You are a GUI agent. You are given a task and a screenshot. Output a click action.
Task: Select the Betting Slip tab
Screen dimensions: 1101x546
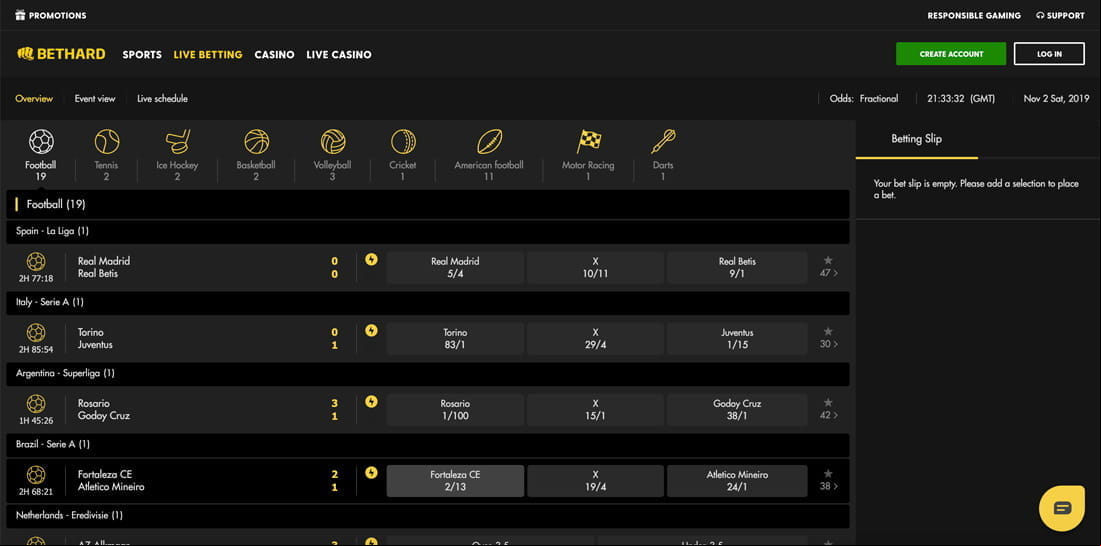click(916, 139)
